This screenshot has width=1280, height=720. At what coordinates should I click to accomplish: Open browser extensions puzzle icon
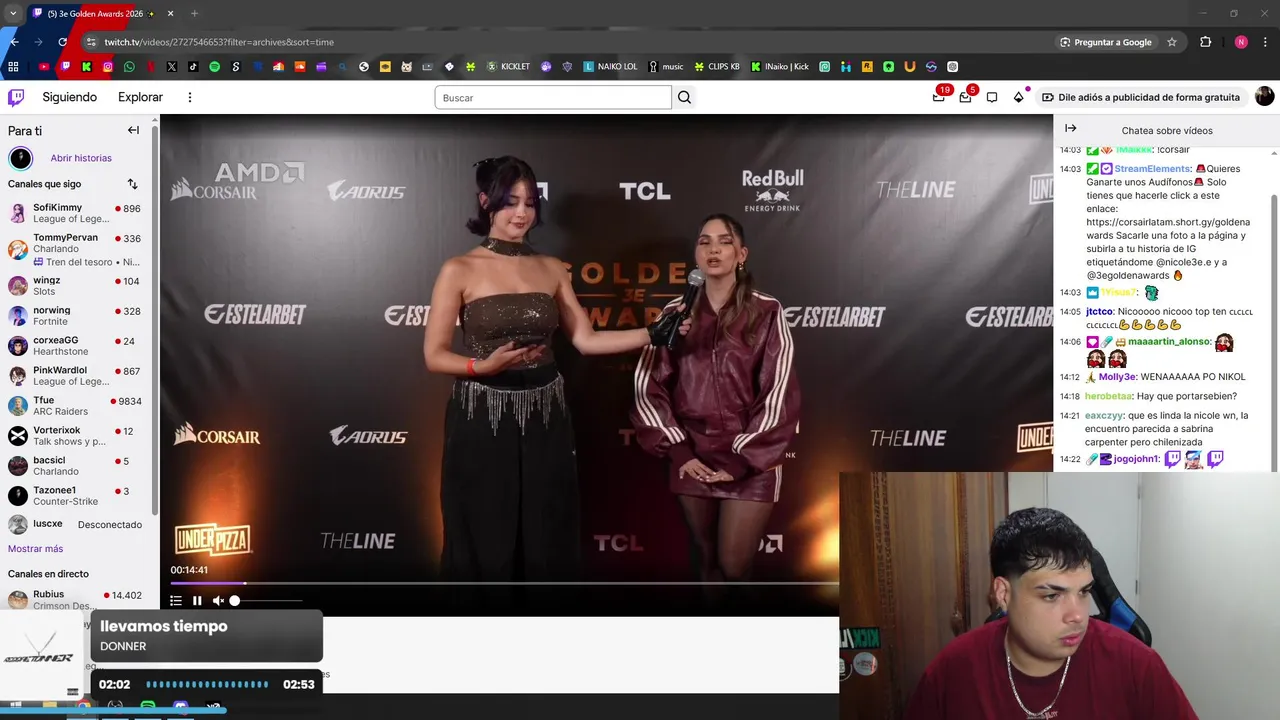point(1205,42)
